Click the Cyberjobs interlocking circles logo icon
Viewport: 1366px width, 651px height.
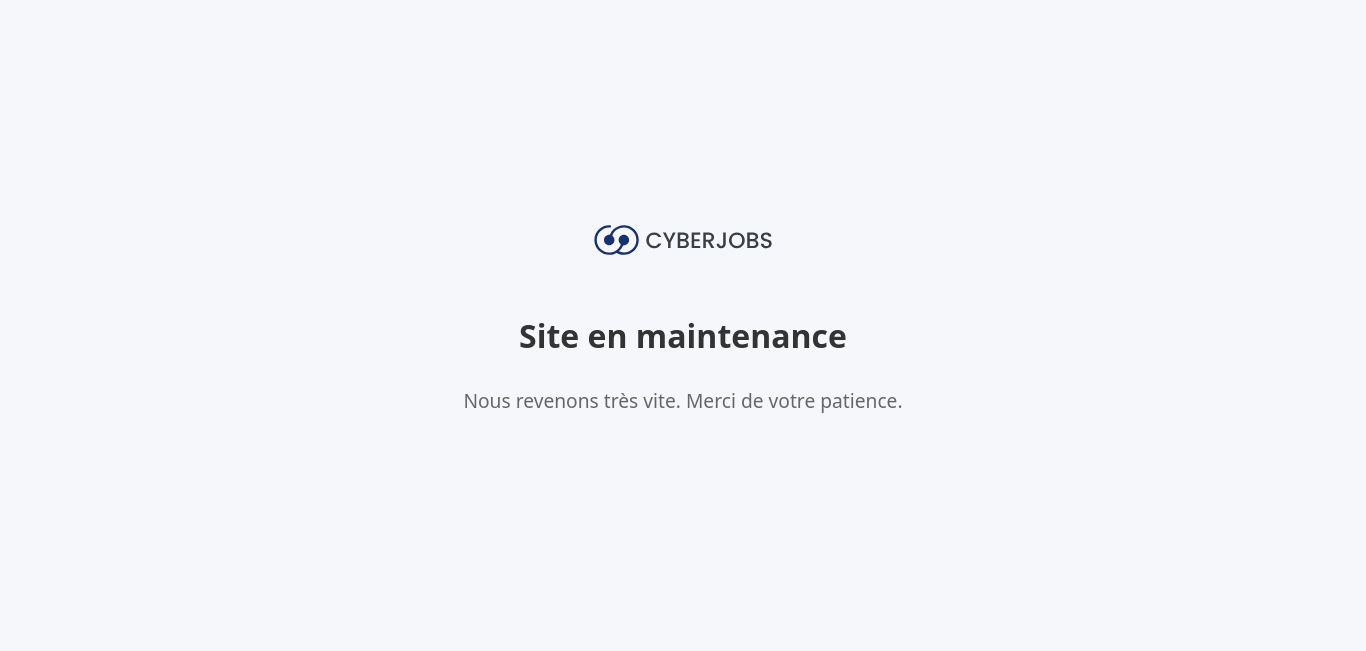click(x=616, y=240)
